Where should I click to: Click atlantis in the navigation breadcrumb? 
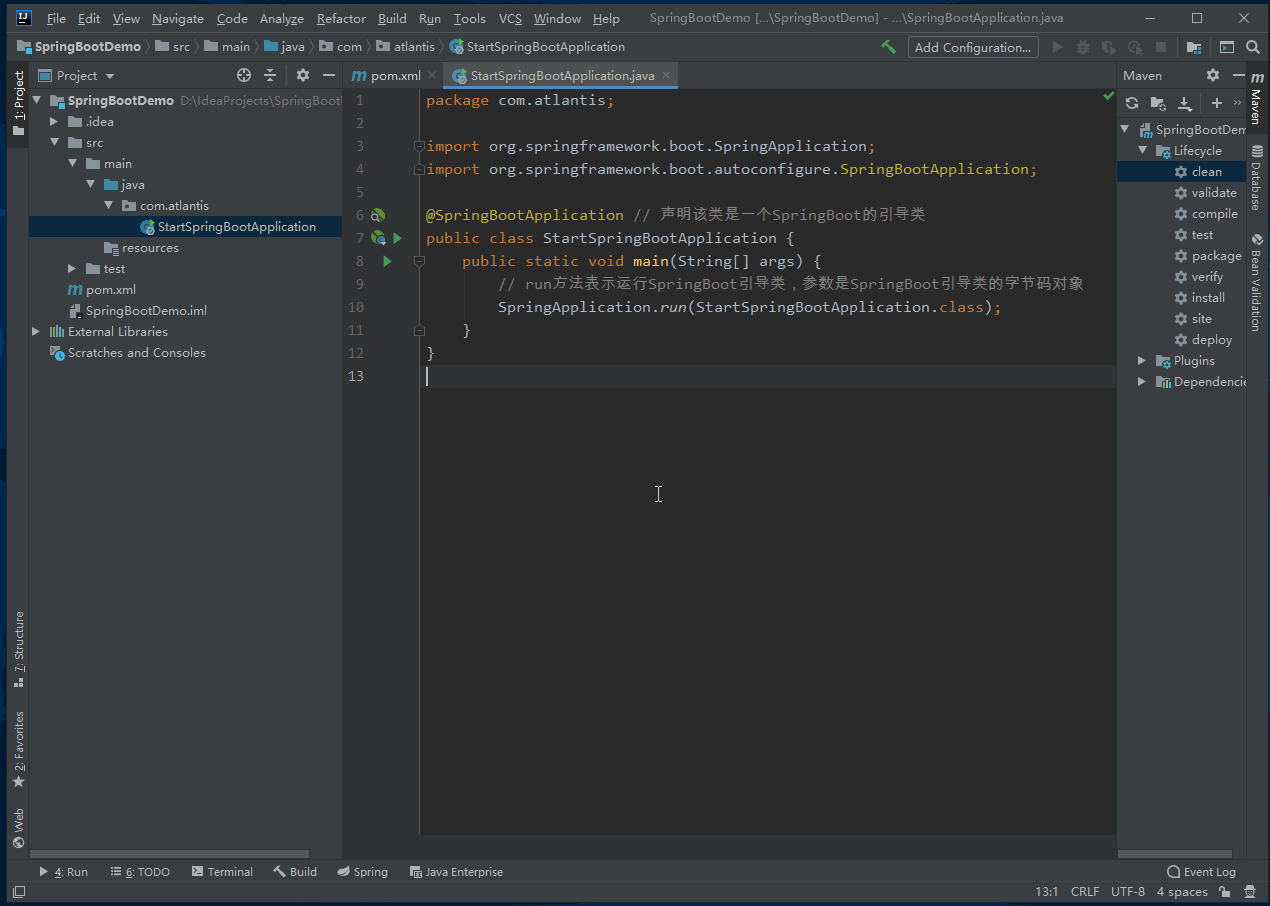click(406, 47)
